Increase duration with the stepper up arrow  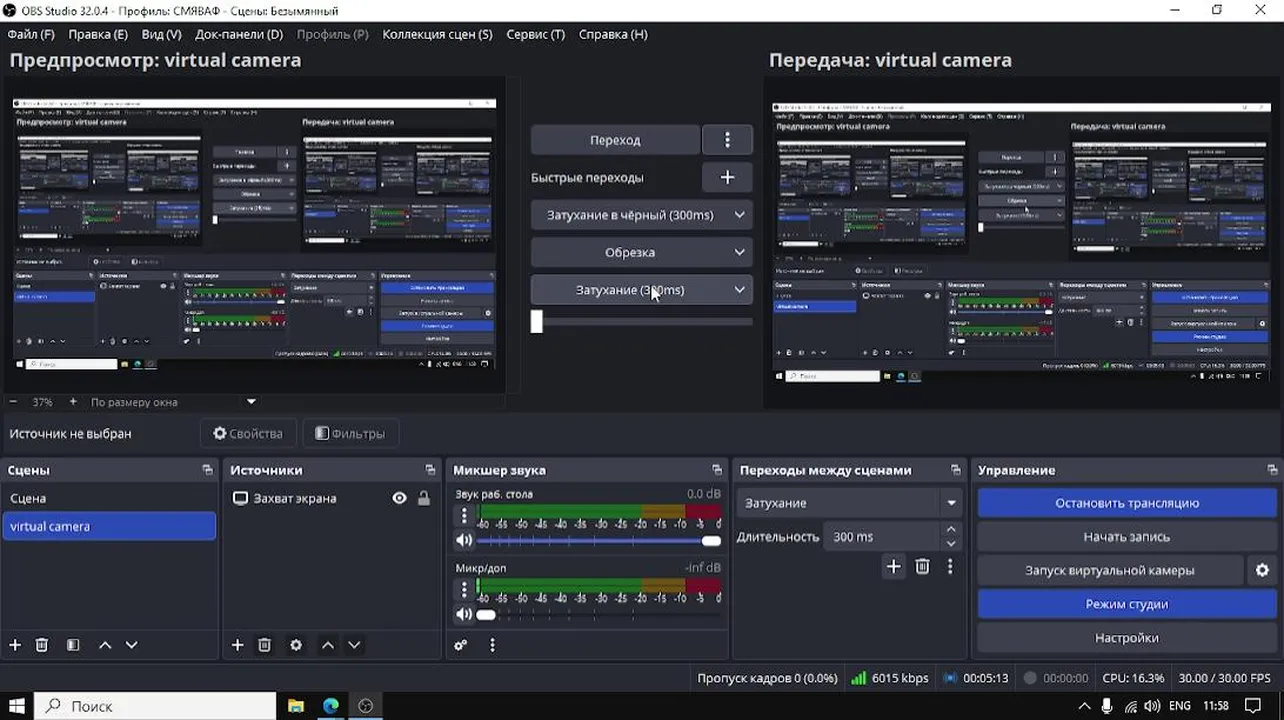point(951,529)
